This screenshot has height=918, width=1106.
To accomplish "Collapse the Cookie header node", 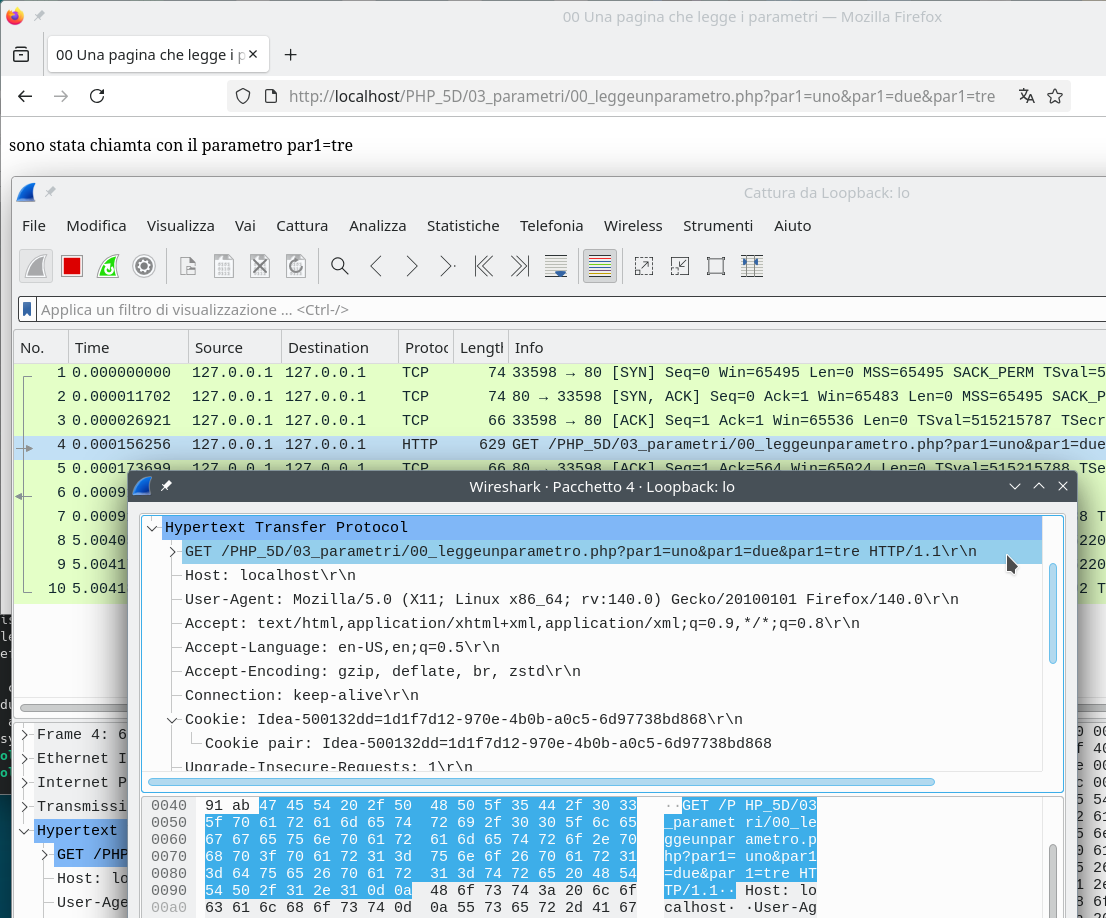I will point(172,720).
